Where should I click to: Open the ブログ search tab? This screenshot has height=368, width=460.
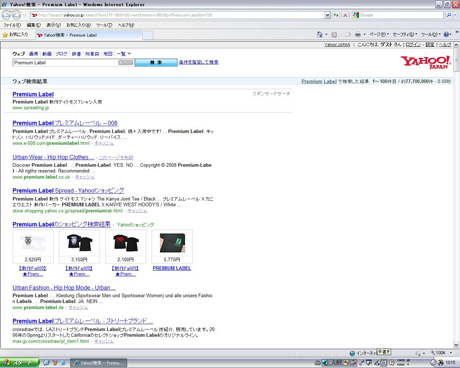(61, 54)
